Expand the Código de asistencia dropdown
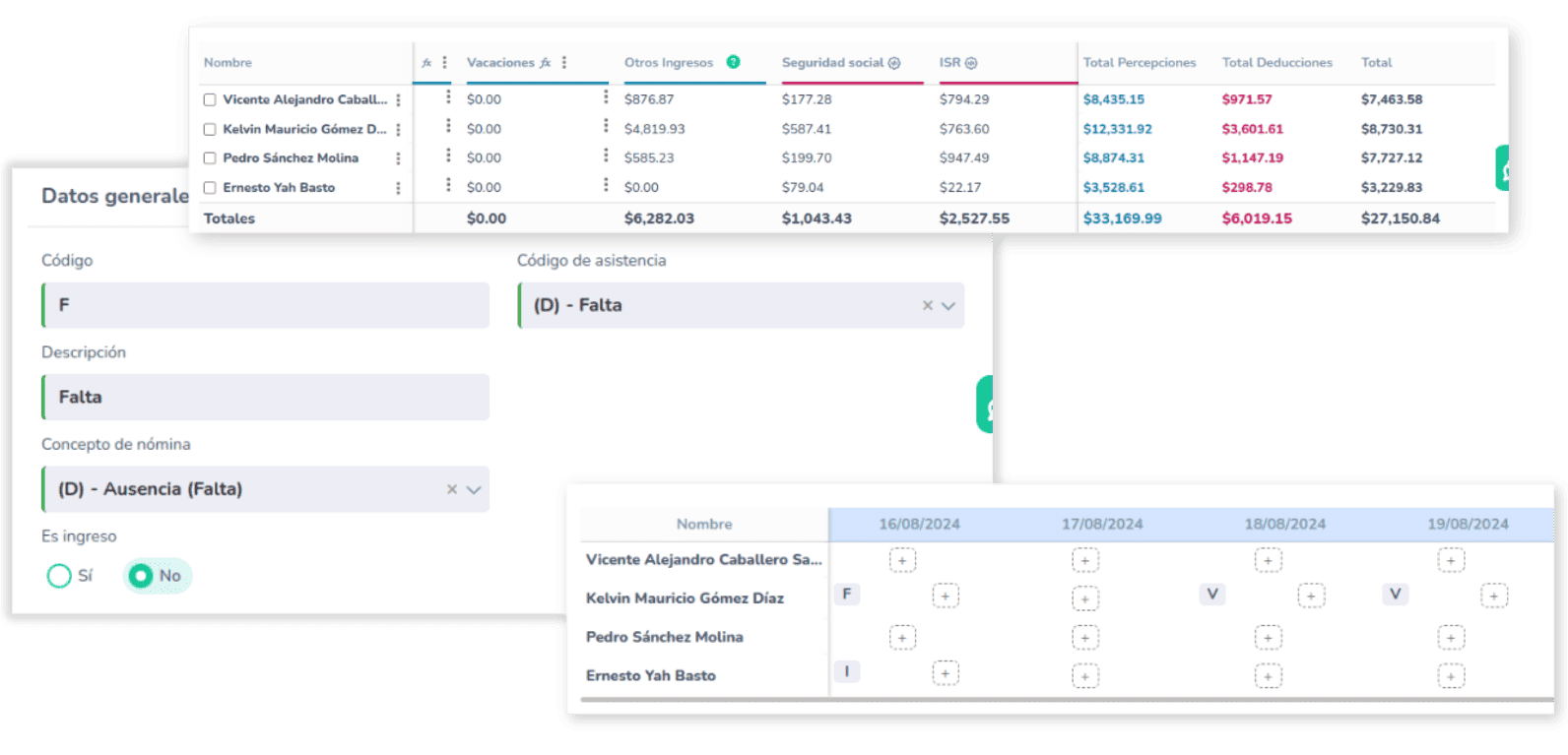Screen dimensions: 1568x755 point(948,306)
